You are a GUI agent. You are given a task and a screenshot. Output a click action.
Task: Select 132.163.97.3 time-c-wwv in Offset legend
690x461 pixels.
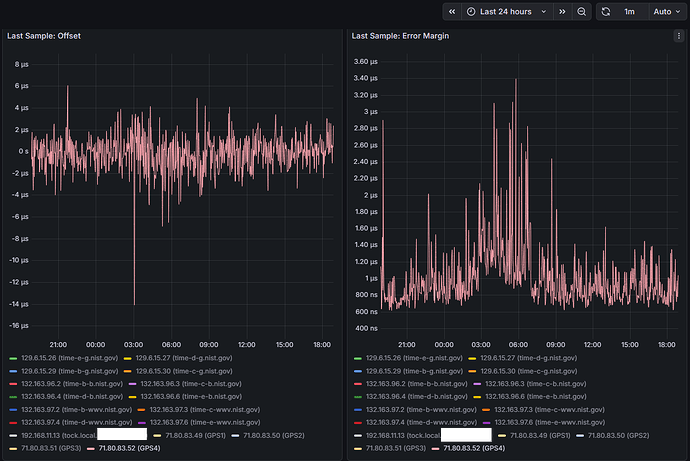point(205,410)
